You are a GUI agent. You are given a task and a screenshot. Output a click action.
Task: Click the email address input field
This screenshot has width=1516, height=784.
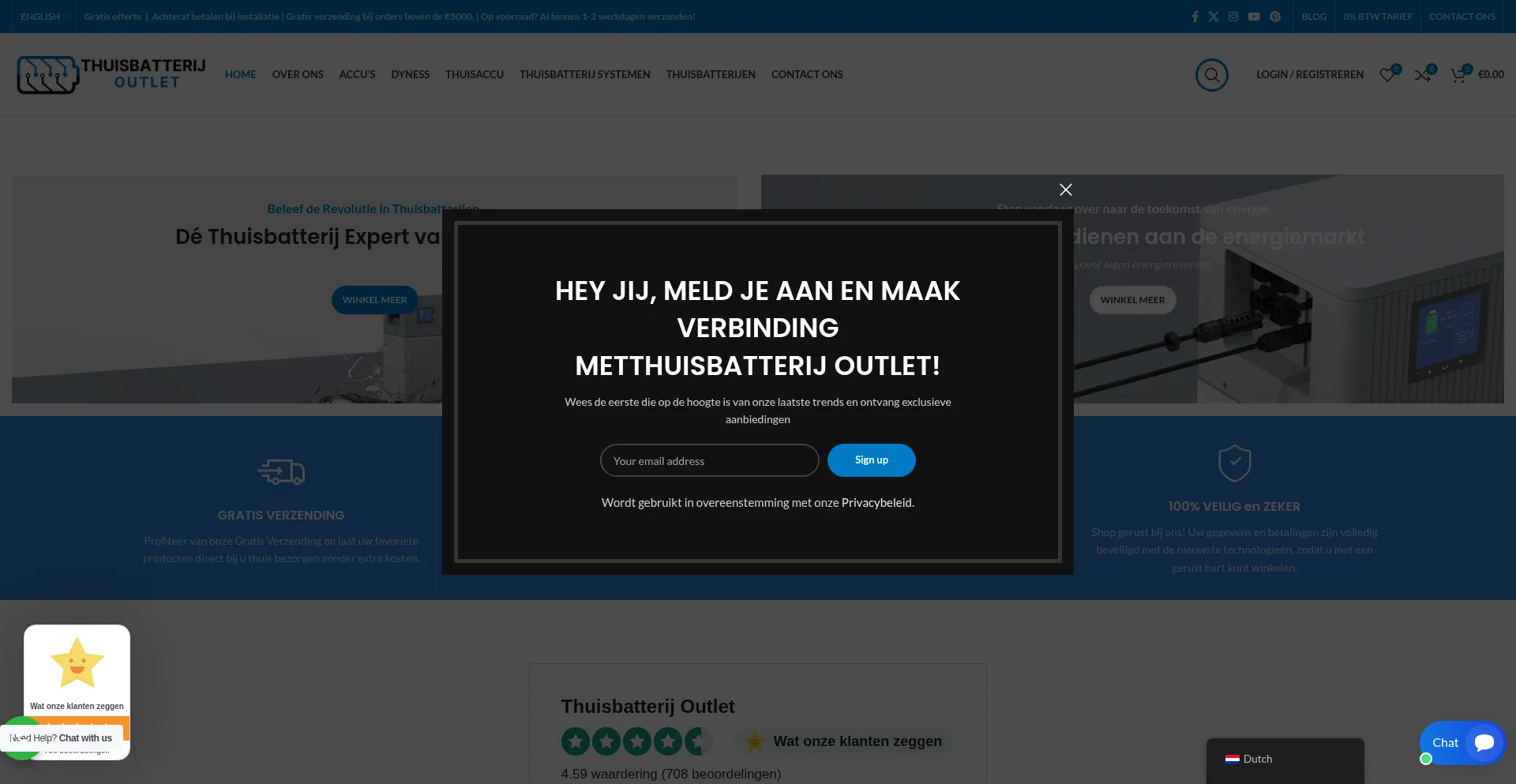(x=709, y=461)
